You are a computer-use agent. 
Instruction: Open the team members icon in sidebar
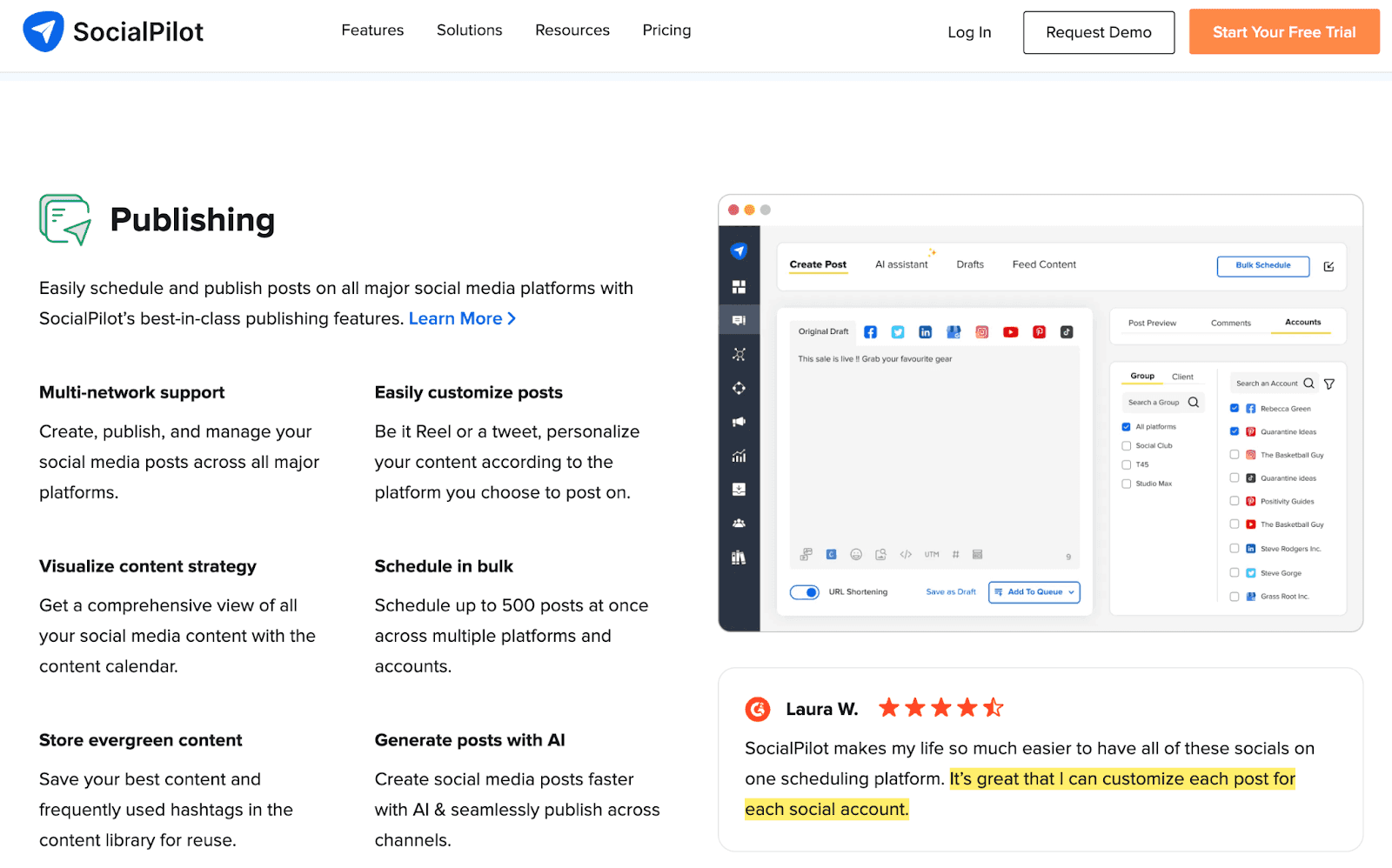[x=739, y=524]
